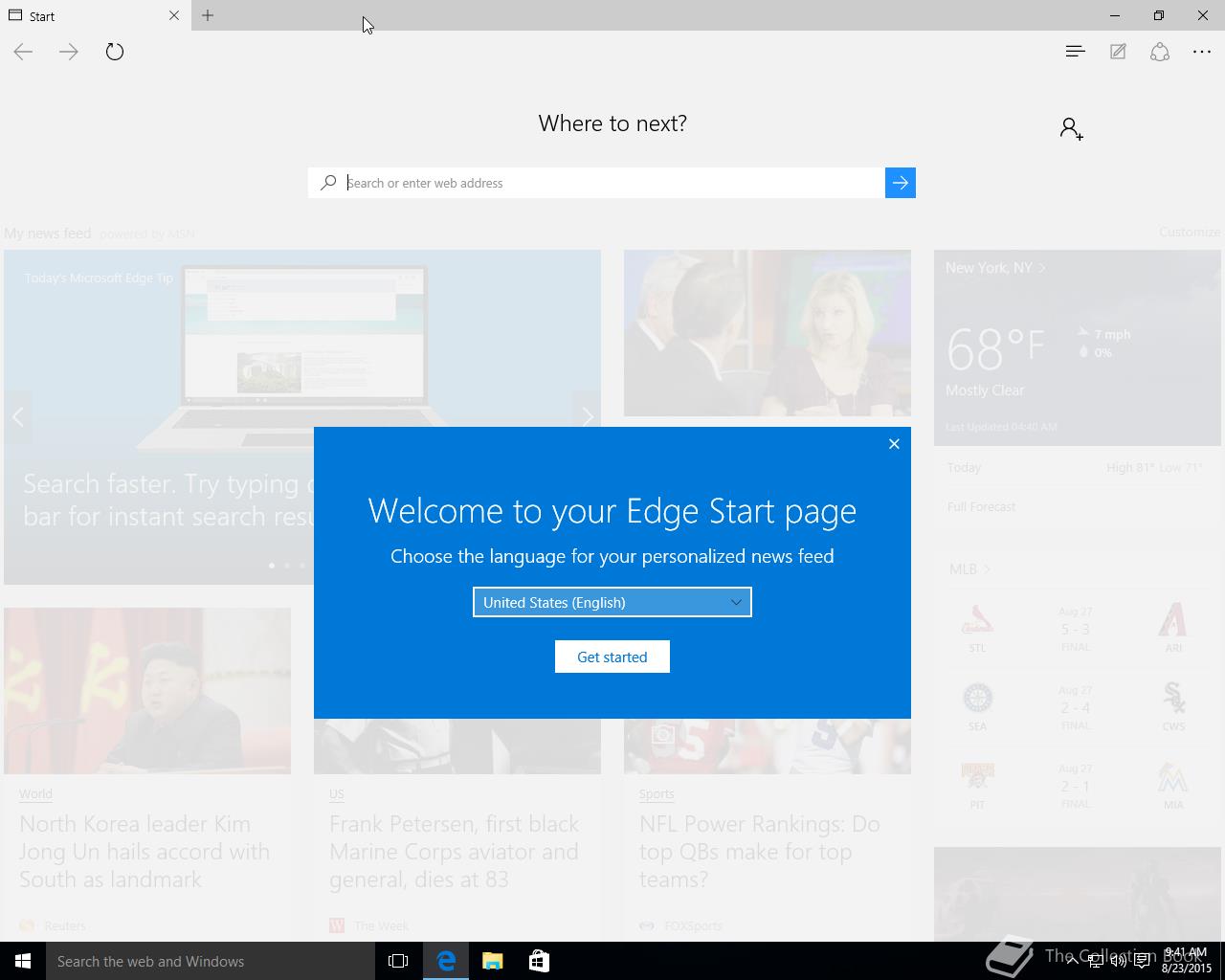Click the Get started button
Viewport: 1225px width, 980px height.
pyautogui.click(x=612, y=657)
